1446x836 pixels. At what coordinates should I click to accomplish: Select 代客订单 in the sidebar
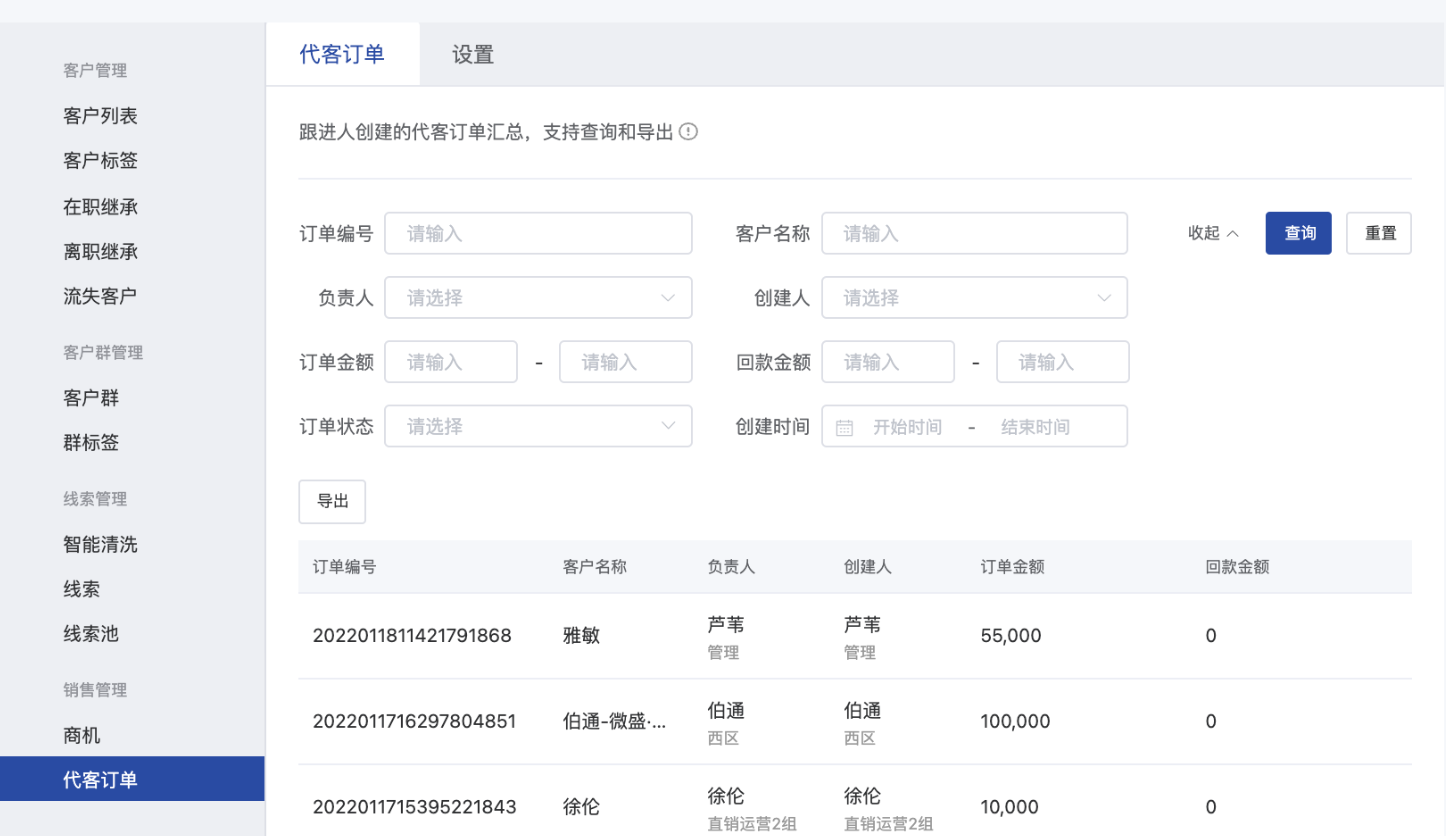[132, 779]
